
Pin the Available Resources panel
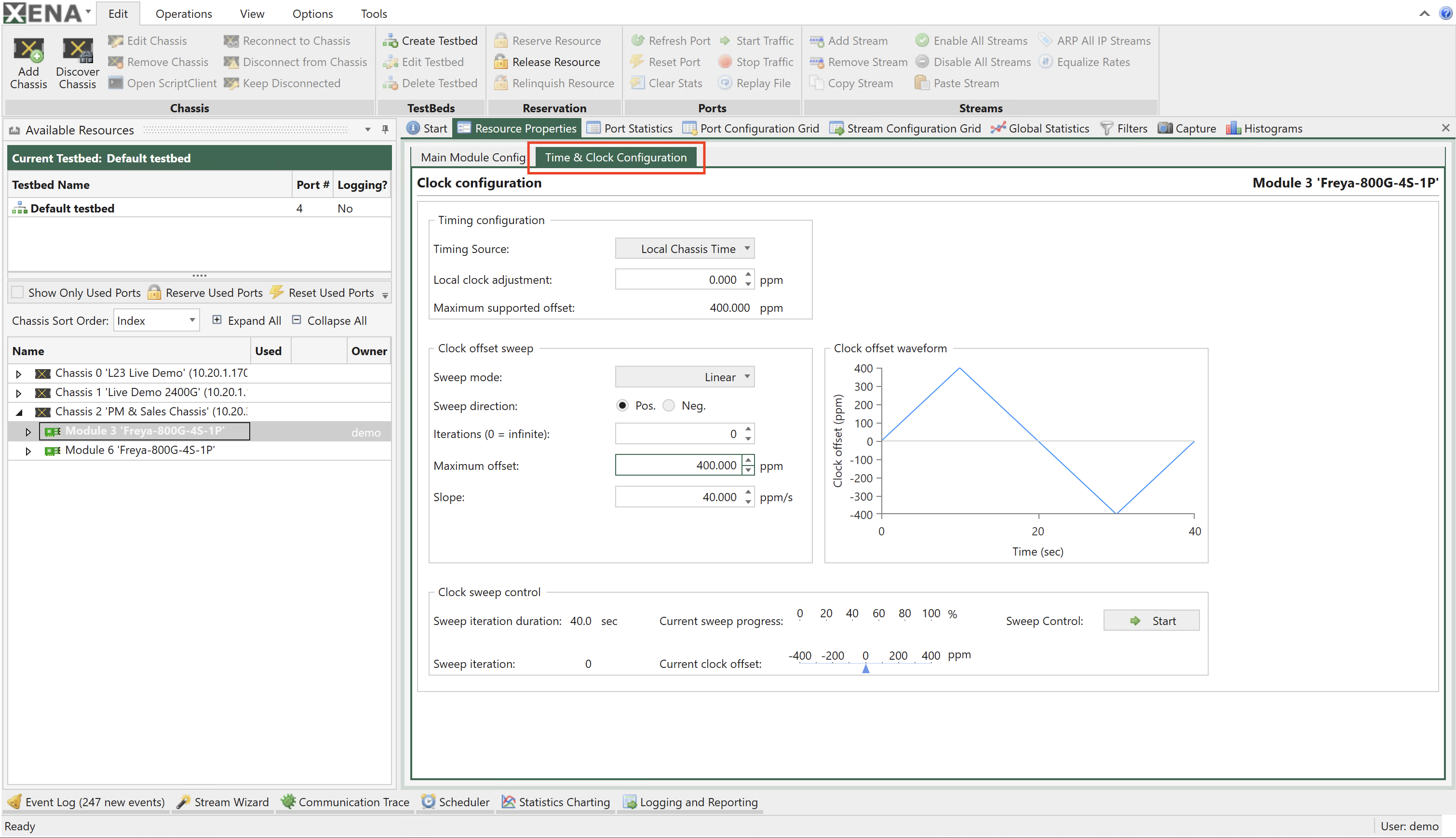385,130
